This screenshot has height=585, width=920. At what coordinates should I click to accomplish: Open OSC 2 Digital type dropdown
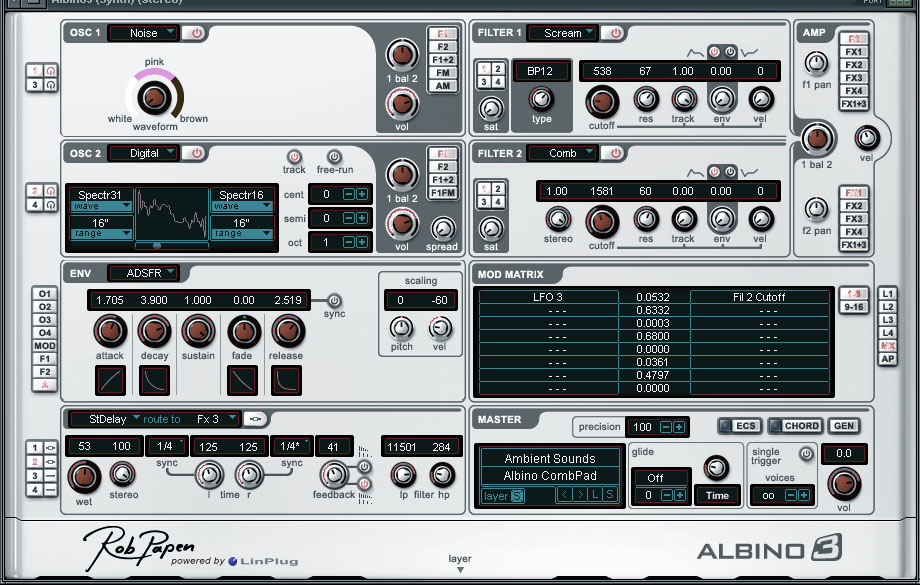[144, 153]
